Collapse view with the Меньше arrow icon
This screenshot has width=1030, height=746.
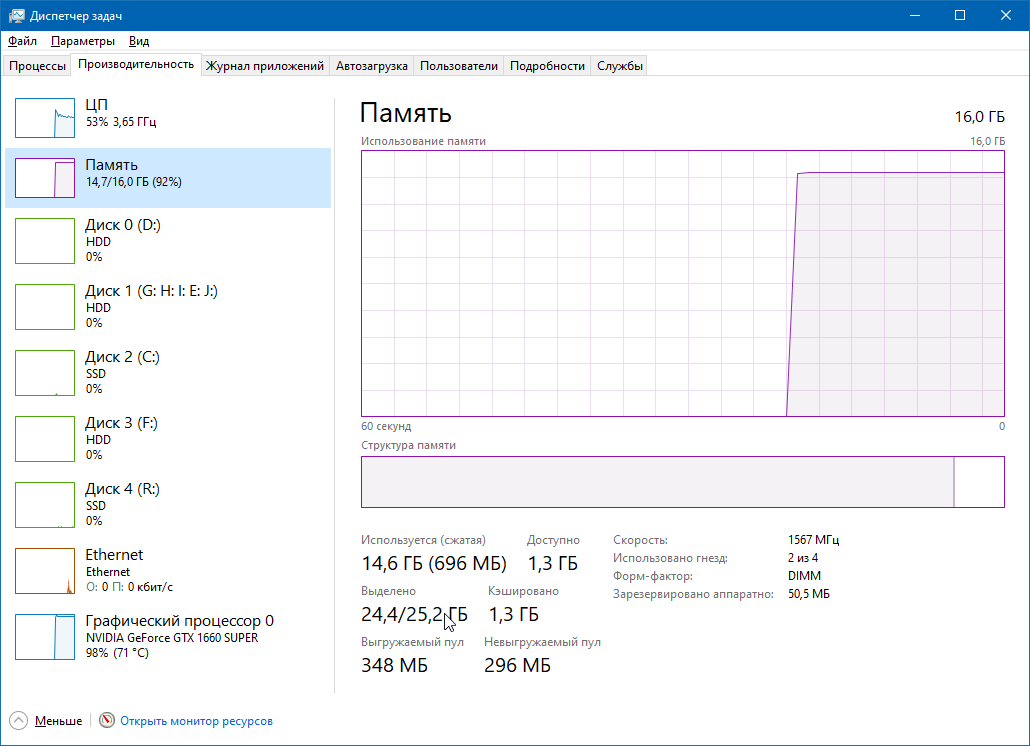coord(19,721)
